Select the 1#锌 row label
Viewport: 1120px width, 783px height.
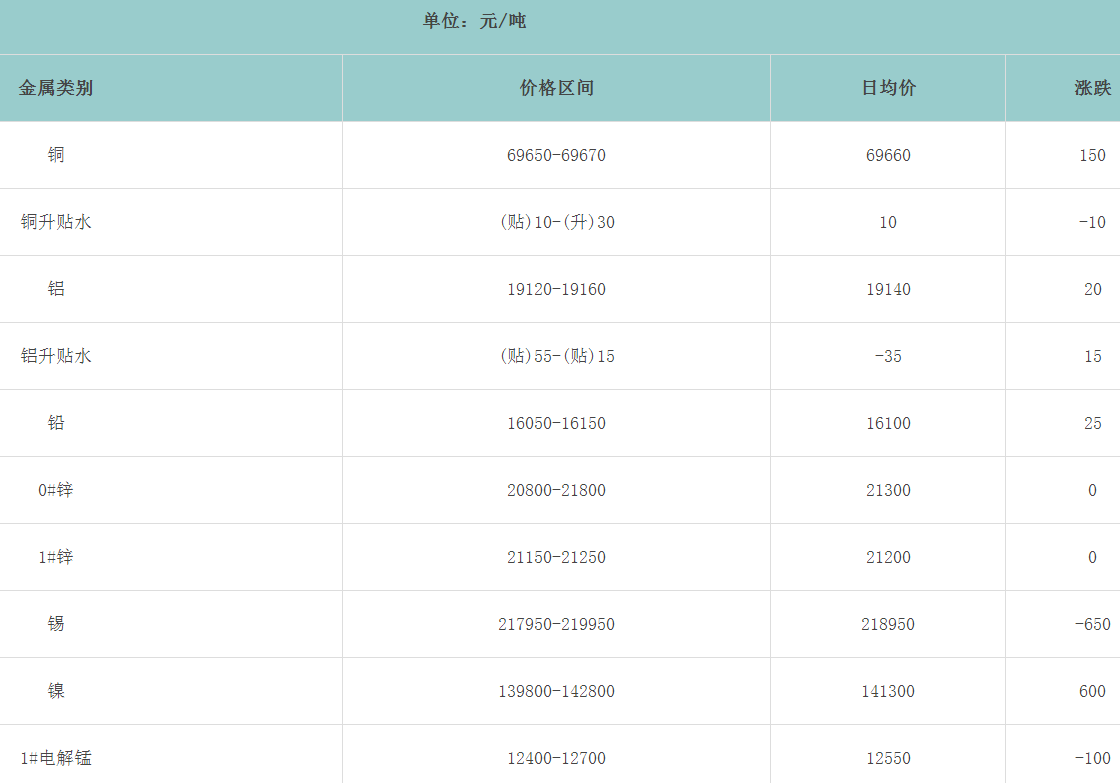56,557
